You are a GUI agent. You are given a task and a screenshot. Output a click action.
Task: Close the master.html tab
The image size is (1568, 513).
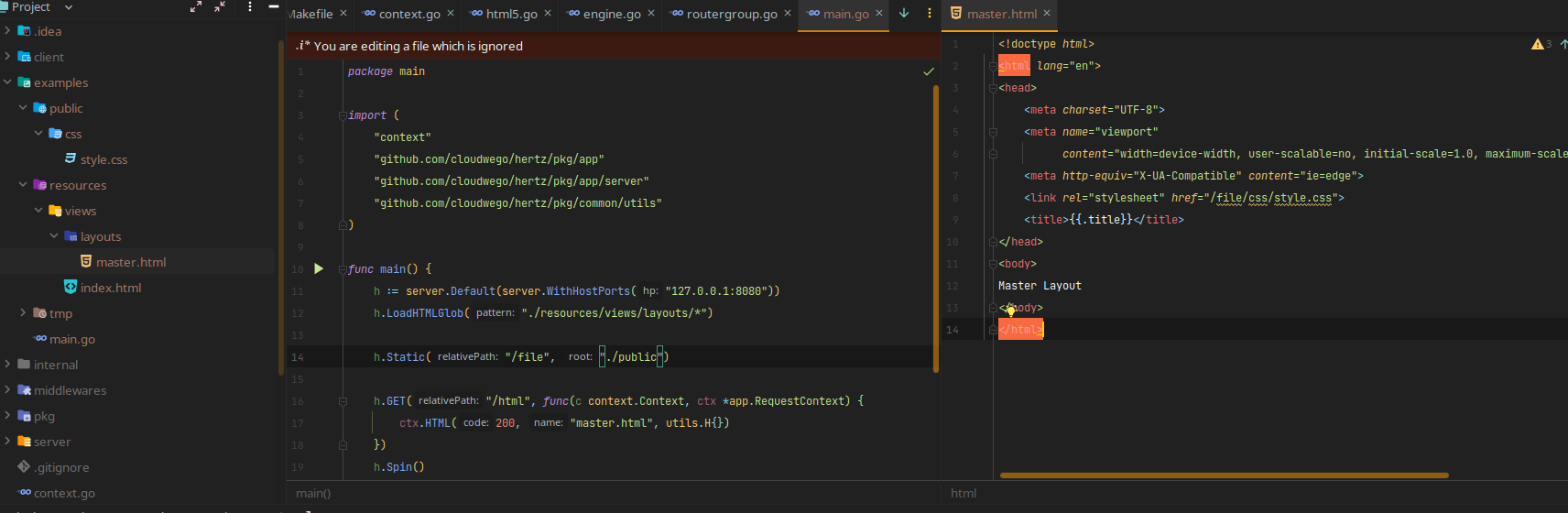[x=1047, y=13]
